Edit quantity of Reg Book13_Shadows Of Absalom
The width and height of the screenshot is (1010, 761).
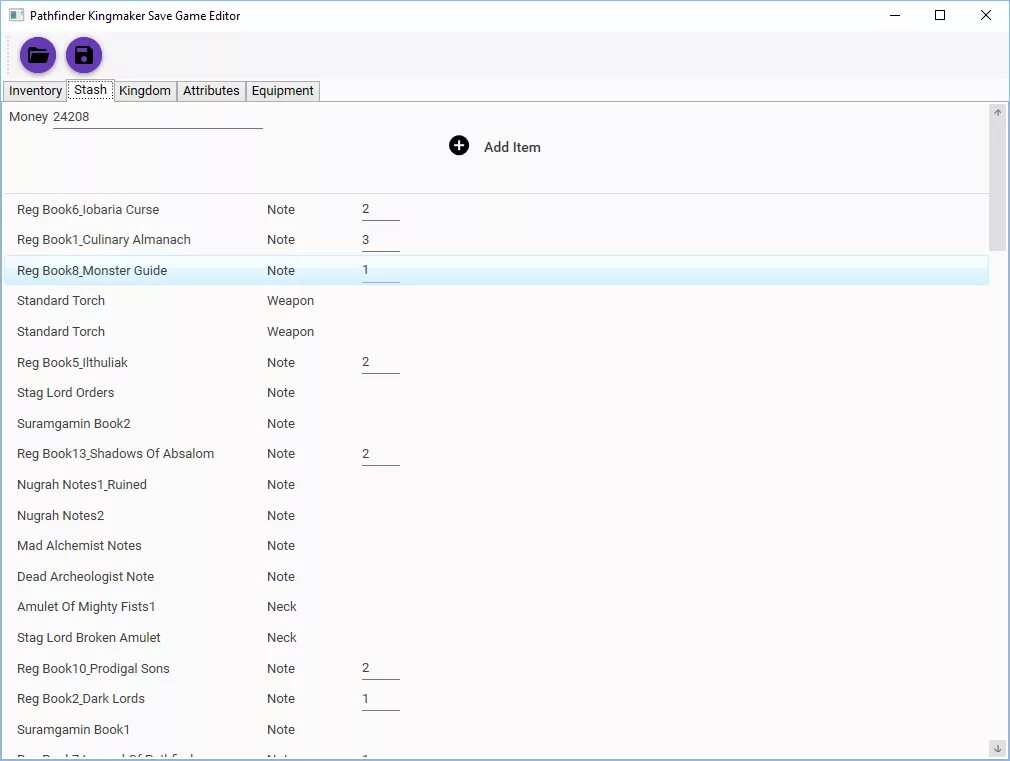(381, 454)
